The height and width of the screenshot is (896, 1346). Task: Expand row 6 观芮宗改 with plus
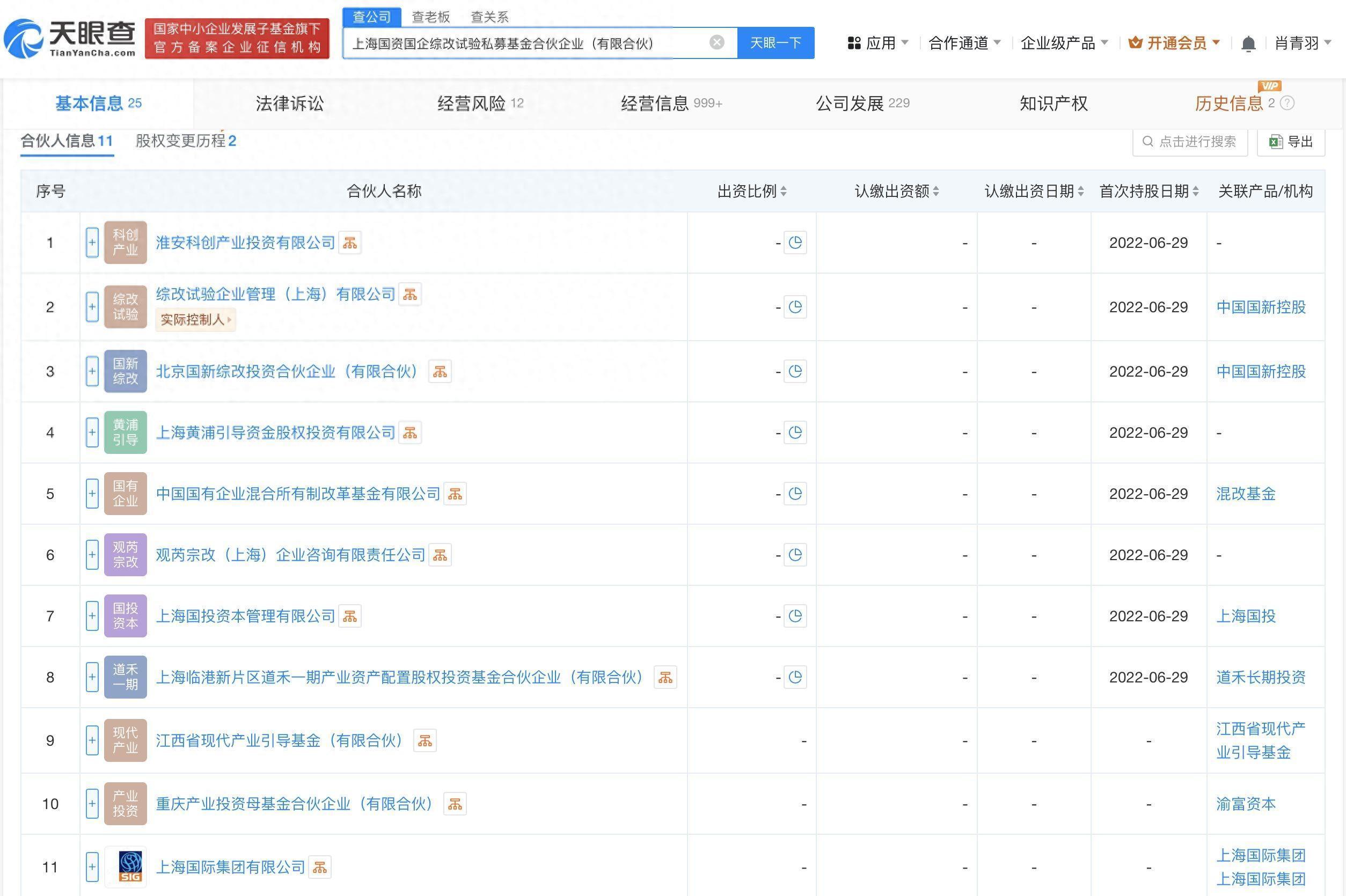pos(92,555)
